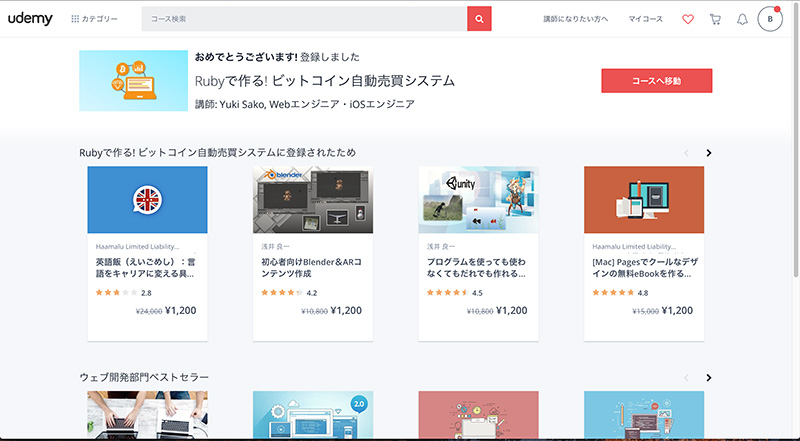Click 浅井 良一 on Unity card
This screenshot has height=441, width=800.
[441, 247]
